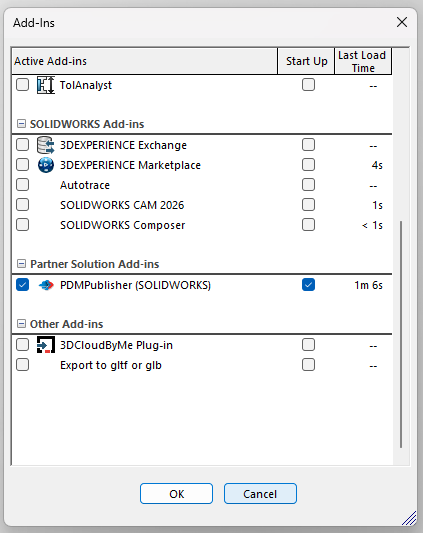Check Start Up for 3DEXPERIENCE Marketplace

click(x=308, y=165)
